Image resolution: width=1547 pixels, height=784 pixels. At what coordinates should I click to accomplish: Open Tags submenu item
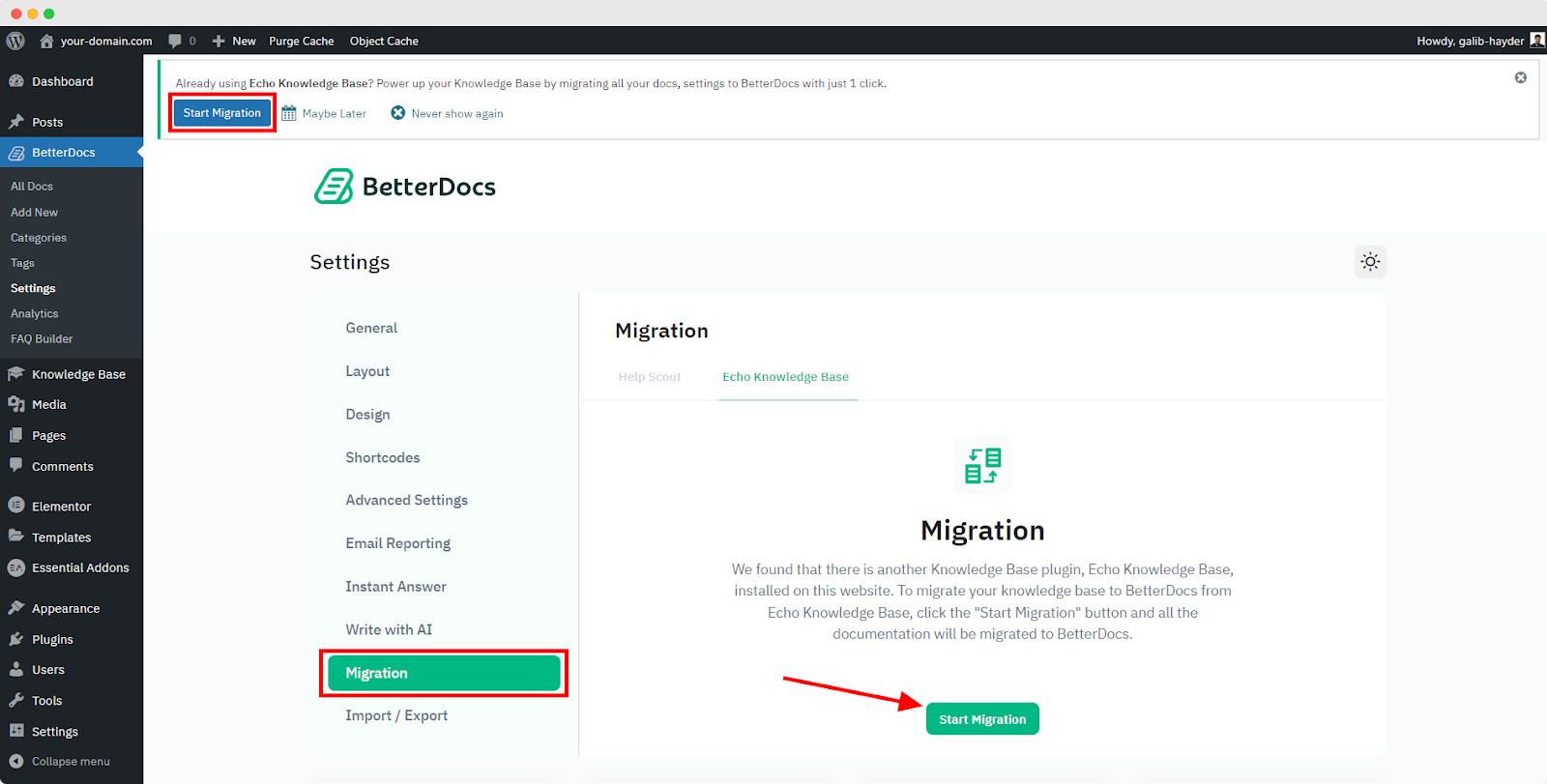(22, 263)
